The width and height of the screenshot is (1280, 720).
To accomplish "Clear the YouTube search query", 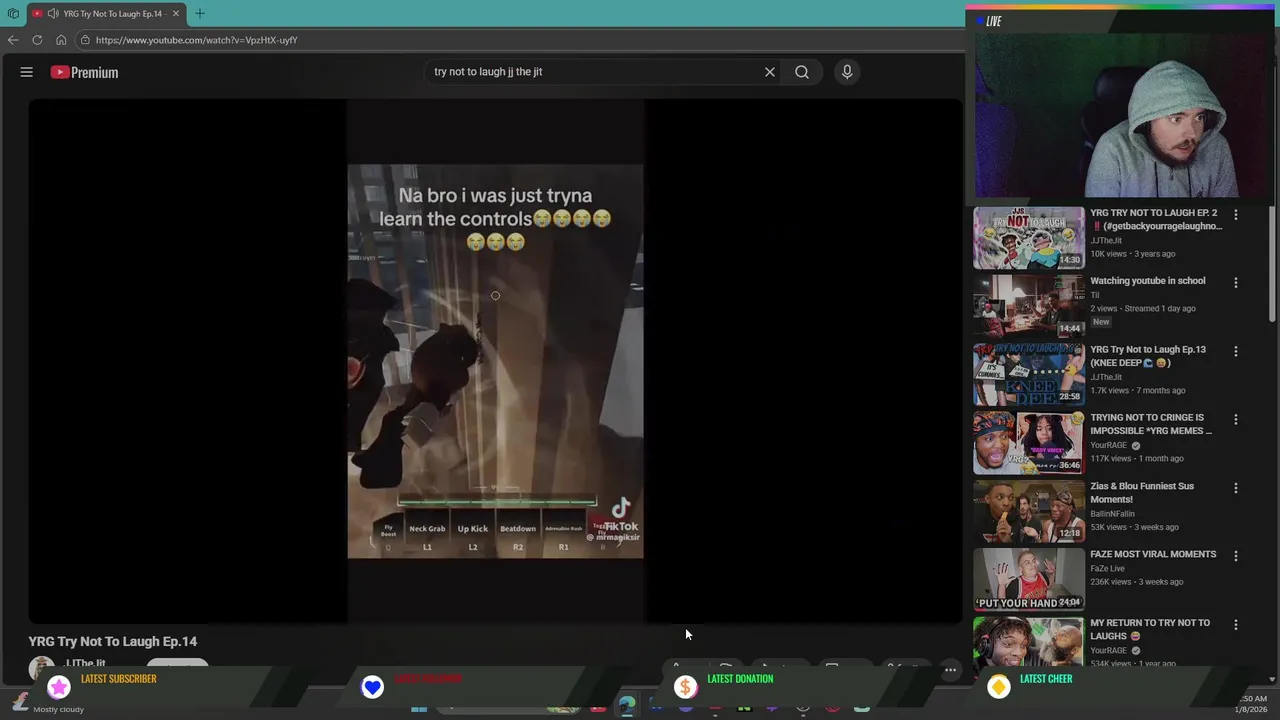I will point(770,72).
